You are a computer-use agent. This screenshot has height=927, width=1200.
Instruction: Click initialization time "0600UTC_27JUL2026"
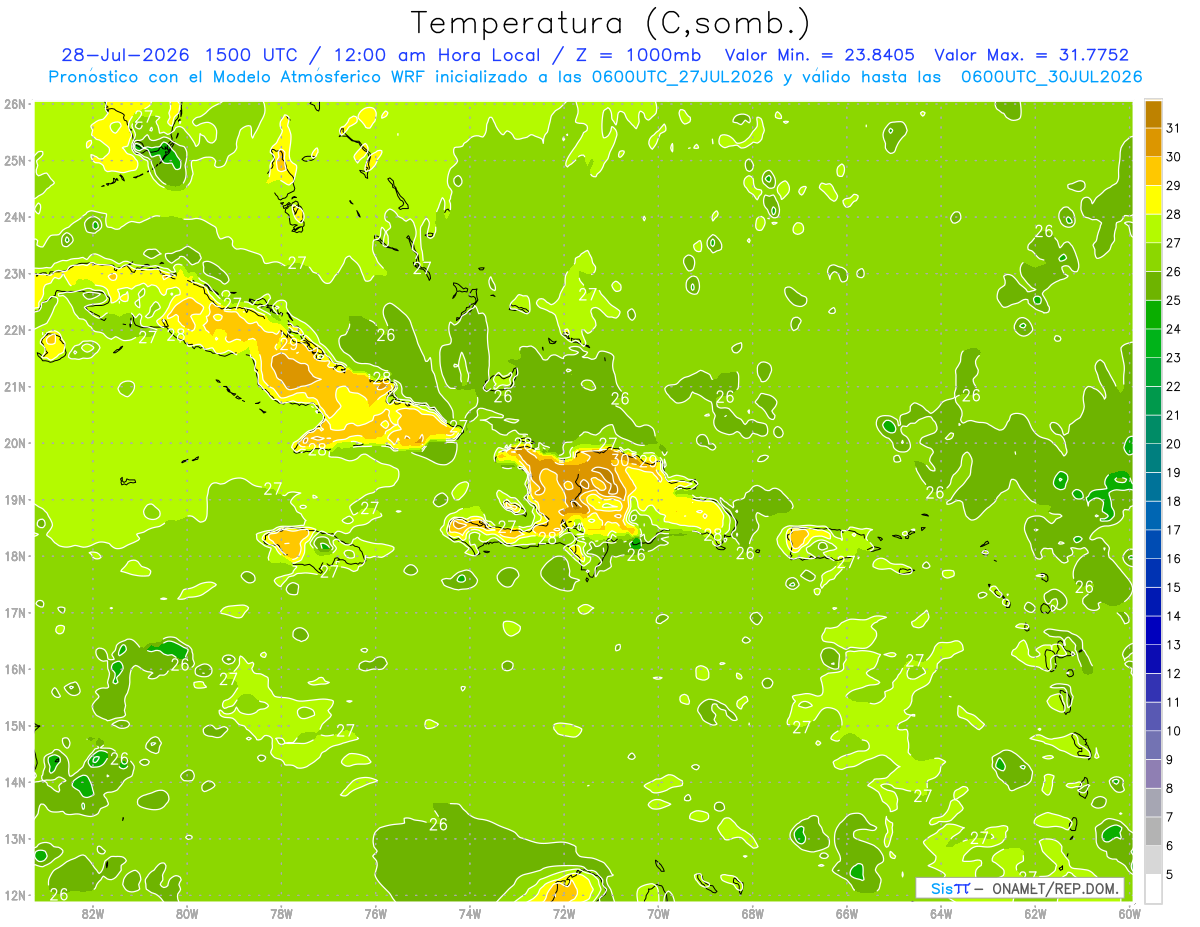point(683,76)
